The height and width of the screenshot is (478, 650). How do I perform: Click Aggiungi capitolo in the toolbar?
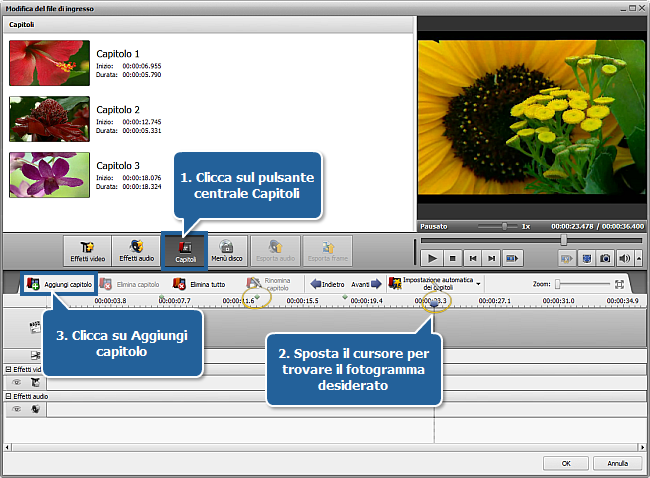point(60,284)
